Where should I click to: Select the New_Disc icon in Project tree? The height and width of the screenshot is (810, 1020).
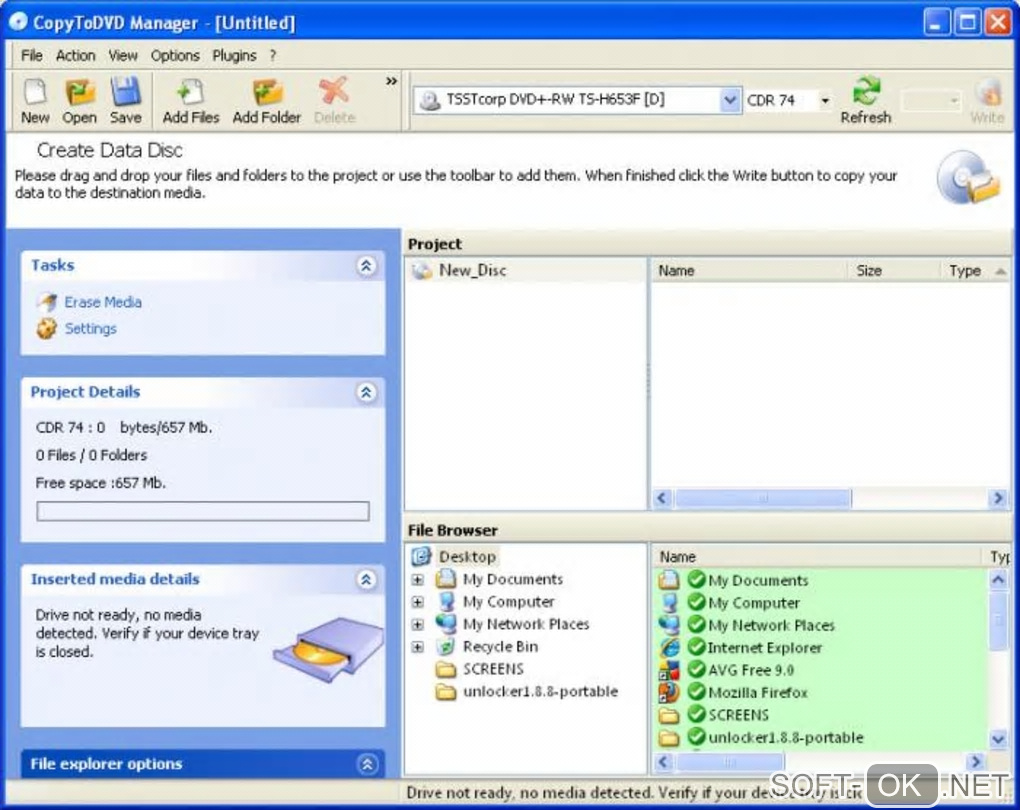click(422, 271)
